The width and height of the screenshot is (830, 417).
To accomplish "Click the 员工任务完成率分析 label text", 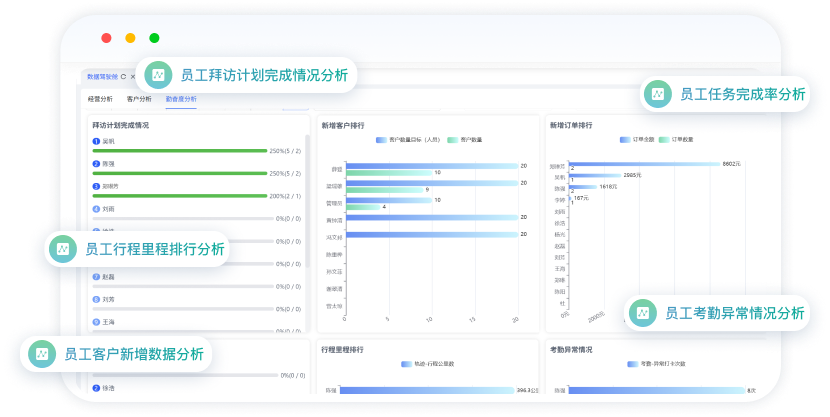I will [x=742, y=94].
